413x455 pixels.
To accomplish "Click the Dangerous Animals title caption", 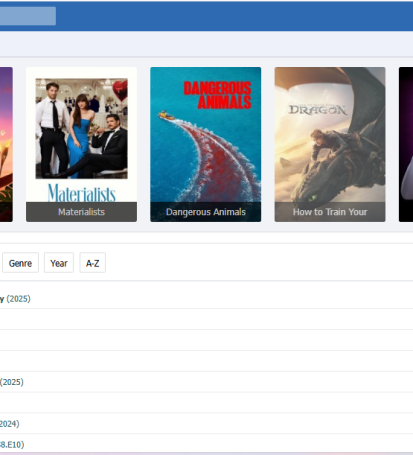I will 205,212.
